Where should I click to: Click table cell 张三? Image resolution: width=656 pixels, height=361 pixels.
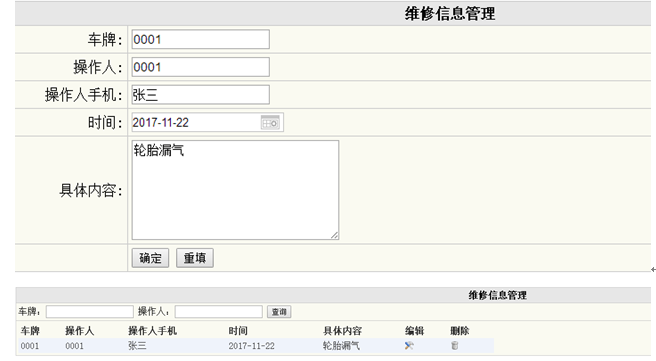coord(137,346)
